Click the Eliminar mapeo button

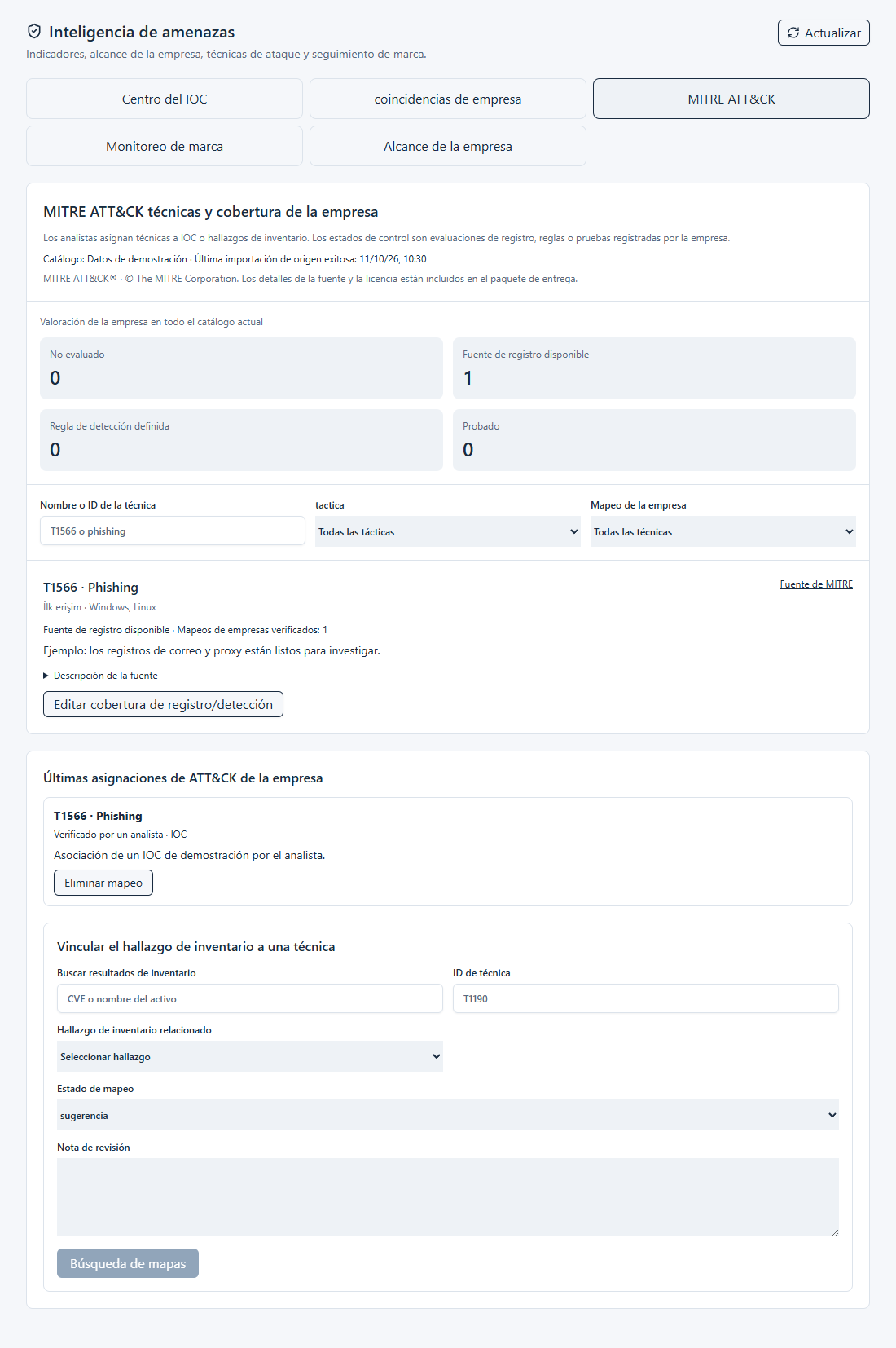point(103,883)
